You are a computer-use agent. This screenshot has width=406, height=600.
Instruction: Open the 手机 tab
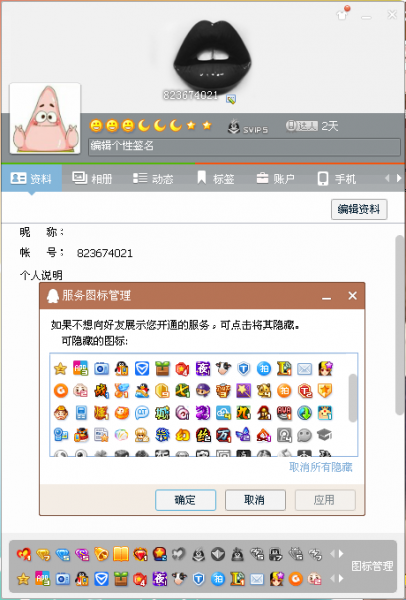[337, 178]
